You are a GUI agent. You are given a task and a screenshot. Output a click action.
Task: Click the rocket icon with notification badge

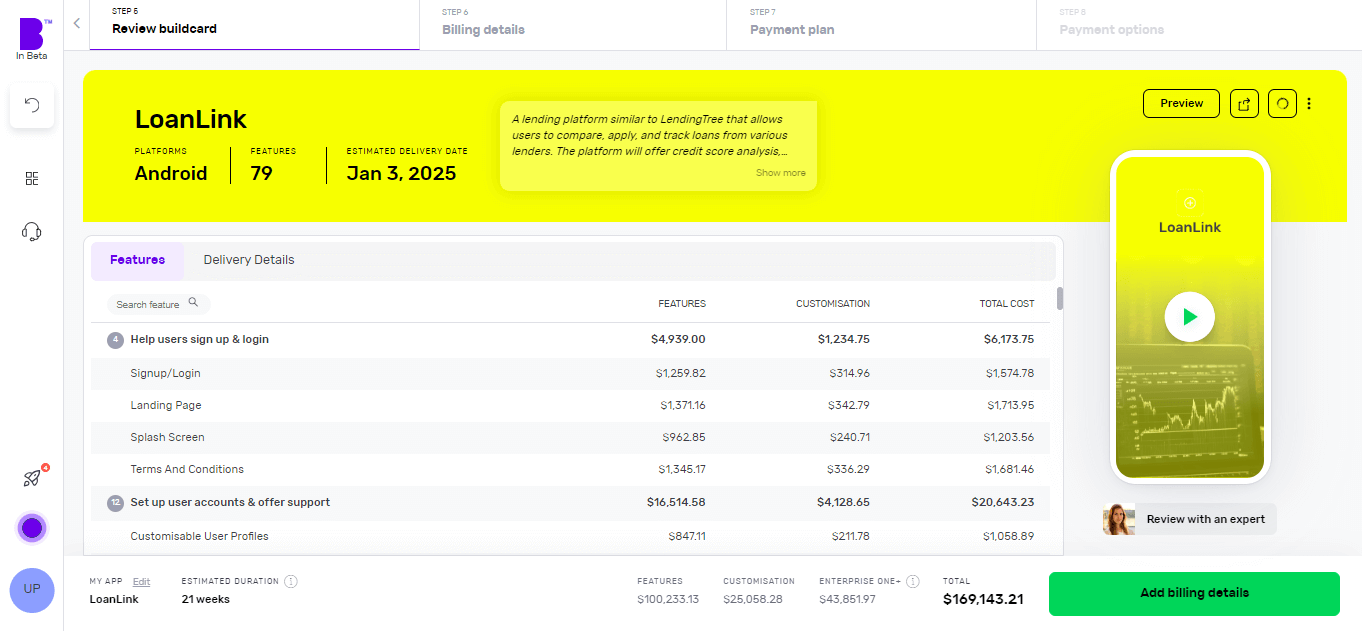click(32, 478)
